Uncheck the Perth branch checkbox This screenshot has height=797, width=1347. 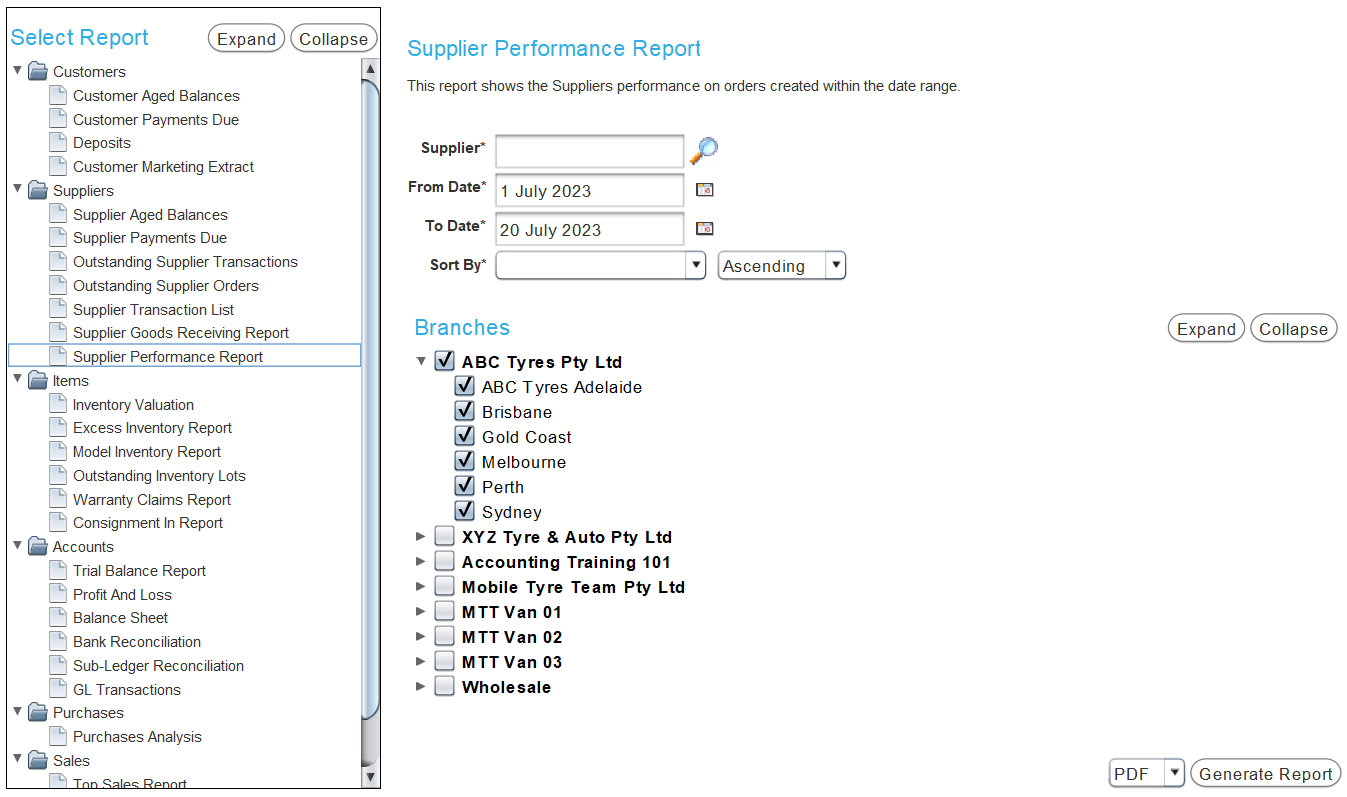pyautogui.click(x=464, y=487)
